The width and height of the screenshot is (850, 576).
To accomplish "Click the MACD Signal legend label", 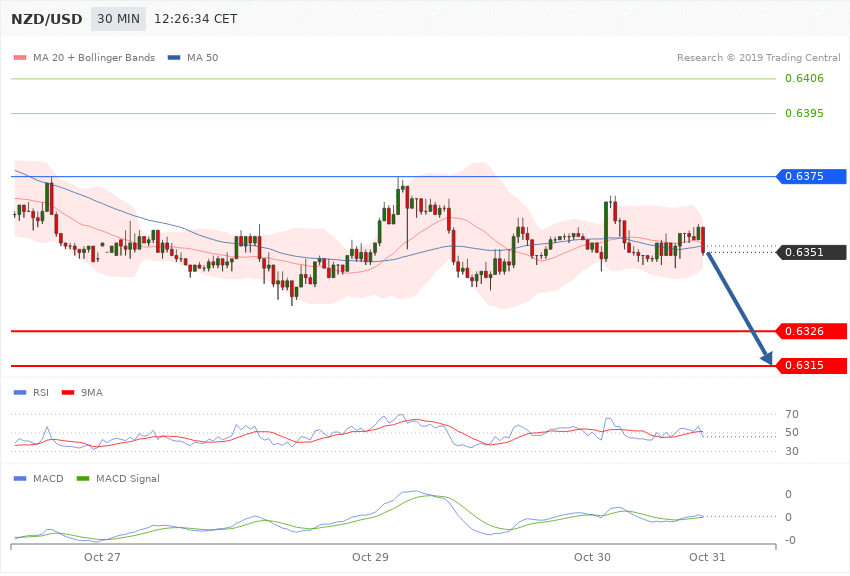I will (x=128, y=478).
